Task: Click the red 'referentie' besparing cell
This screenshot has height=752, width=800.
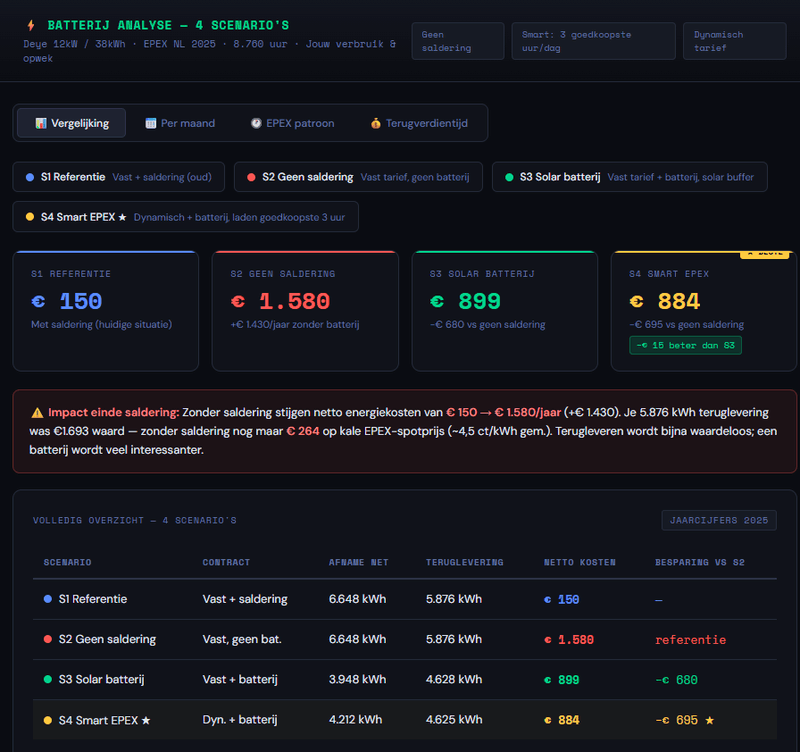Action: coord(690,640)
